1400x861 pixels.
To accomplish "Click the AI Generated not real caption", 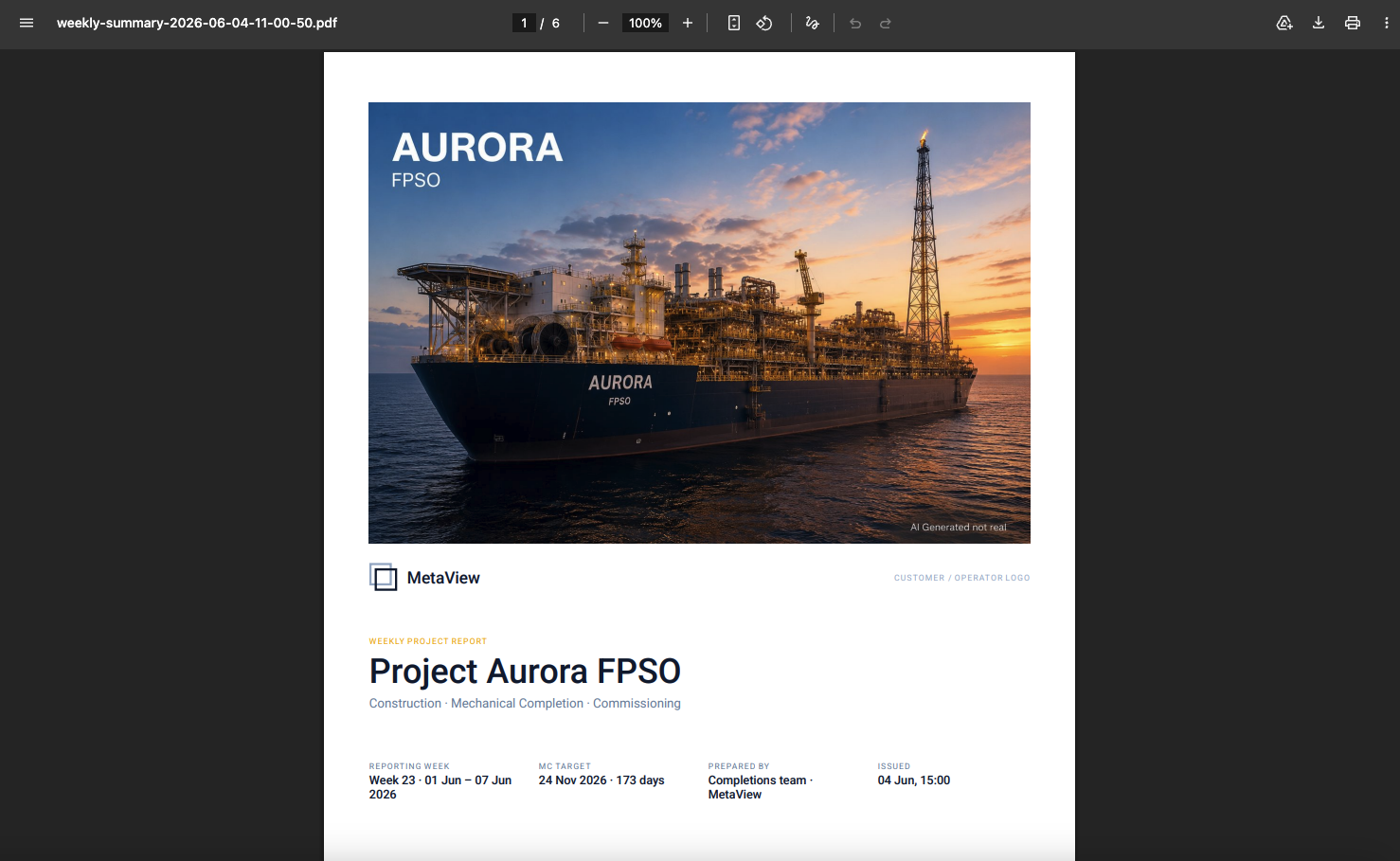I will point(959,528).
